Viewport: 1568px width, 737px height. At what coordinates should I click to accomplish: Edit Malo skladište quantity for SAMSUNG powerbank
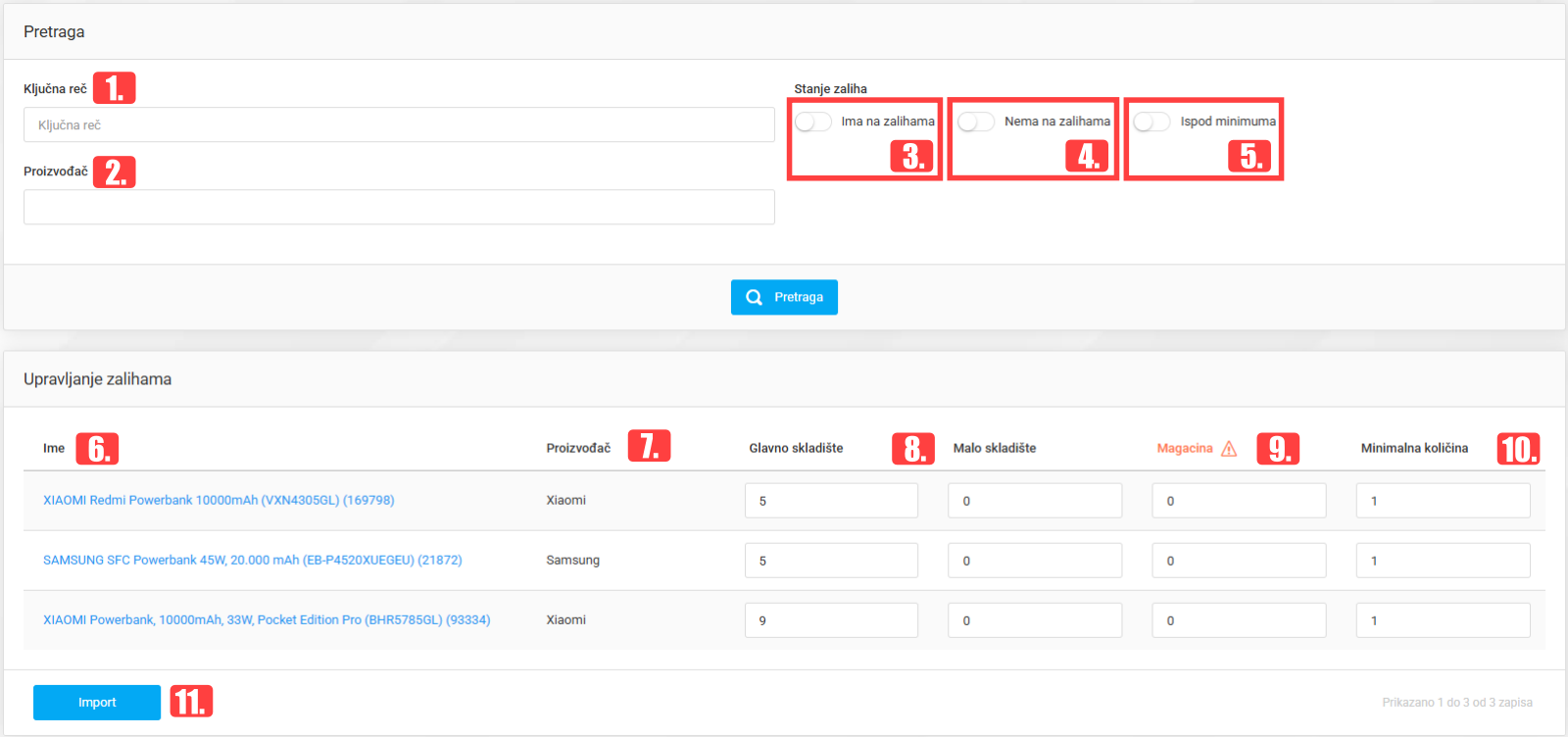[x=1034, y=561]
